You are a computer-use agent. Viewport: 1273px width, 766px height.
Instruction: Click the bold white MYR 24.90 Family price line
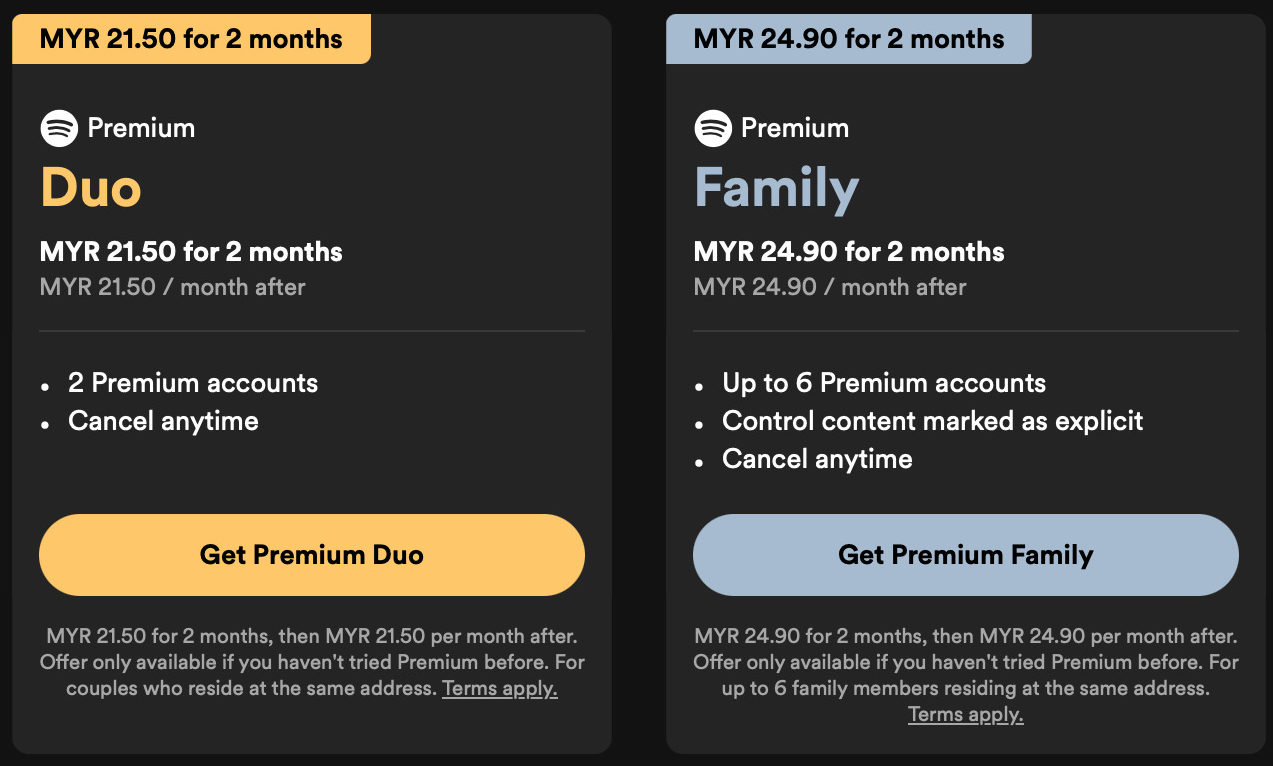849,251
